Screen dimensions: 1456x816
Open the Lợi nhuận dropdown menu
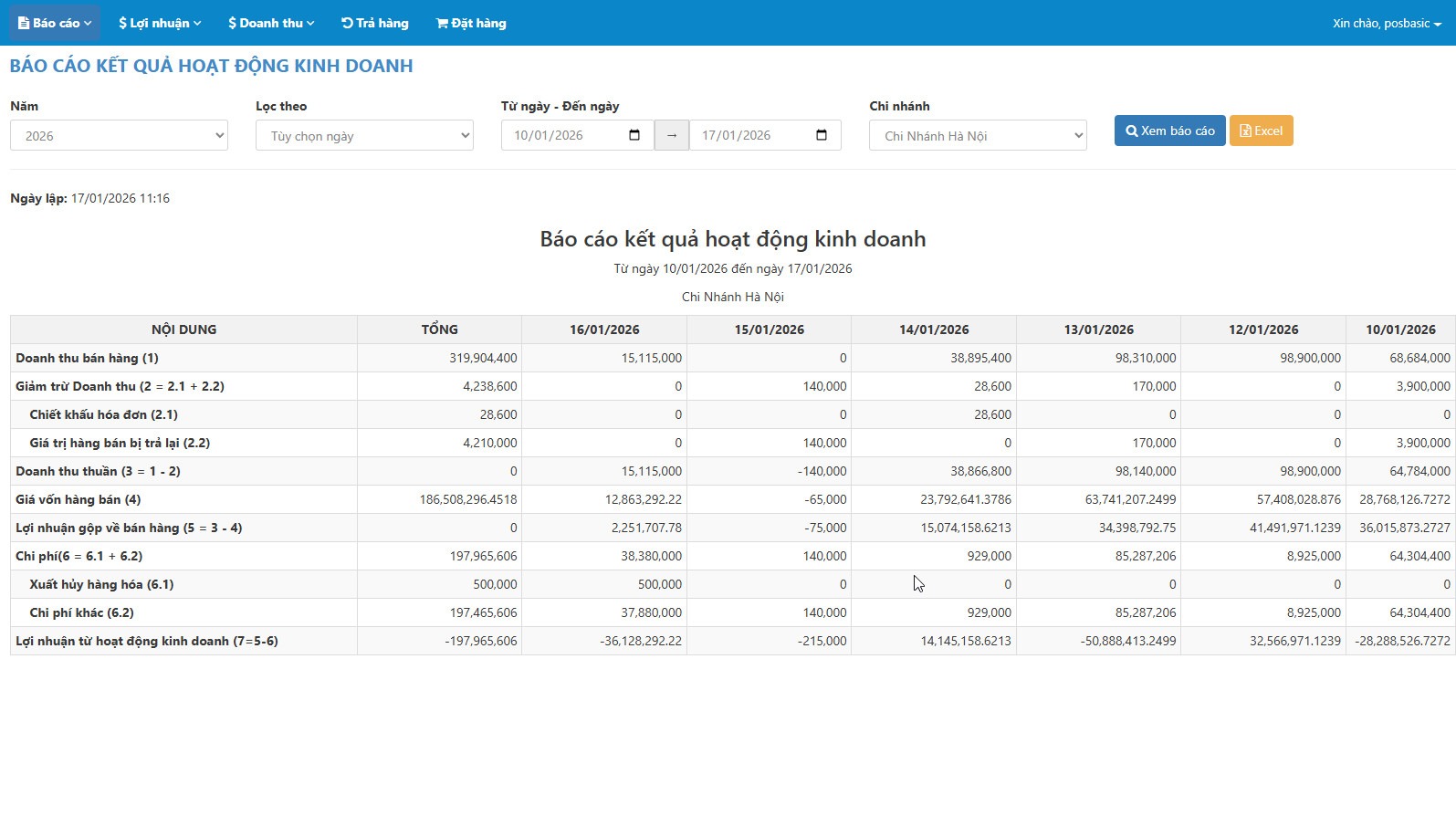160,23
